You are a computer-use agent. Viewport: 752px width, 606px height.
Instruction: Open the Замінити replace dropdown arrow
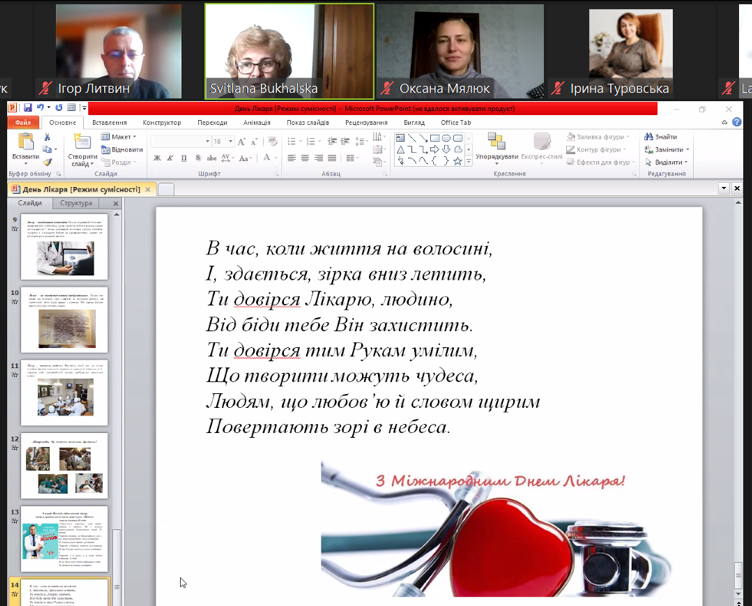coord(688,150)
